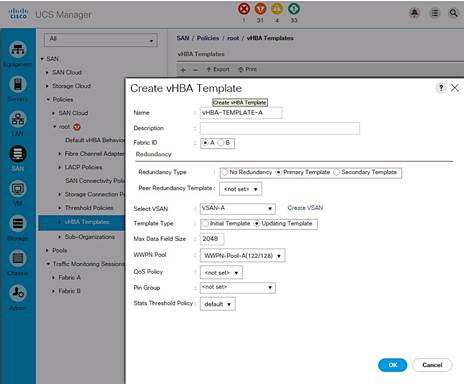This screenshot has height=384, width=464.
Task: Open the Pin Group dropdown
Action: 238,287
